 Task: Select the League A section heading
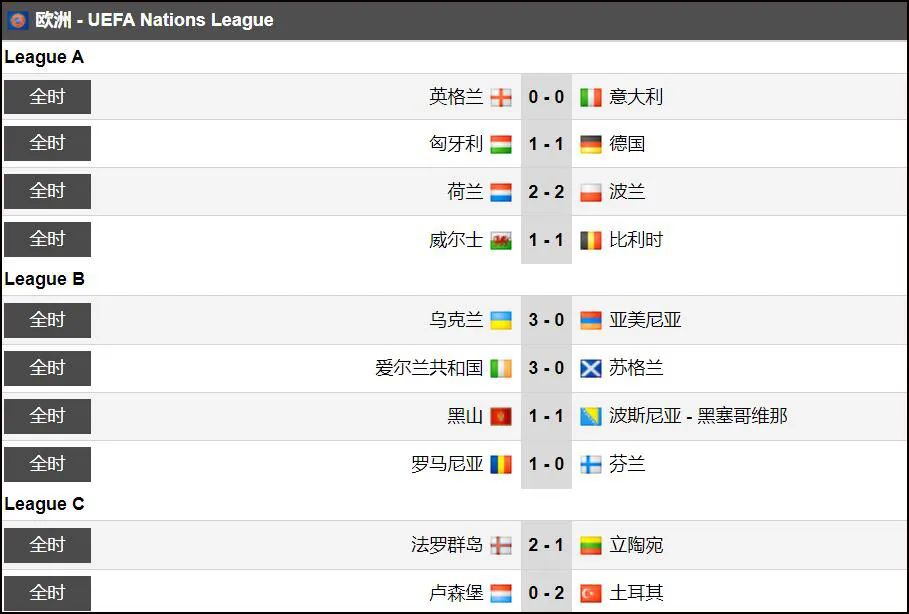point(44,57)
